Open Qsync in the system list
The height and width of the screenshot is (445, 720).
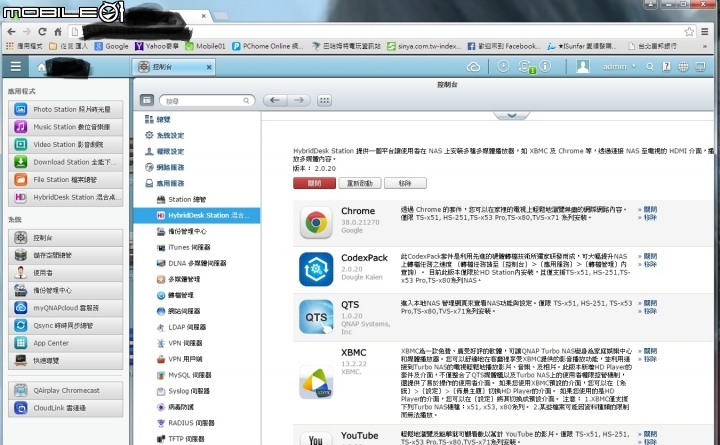[x=66, y=326]
